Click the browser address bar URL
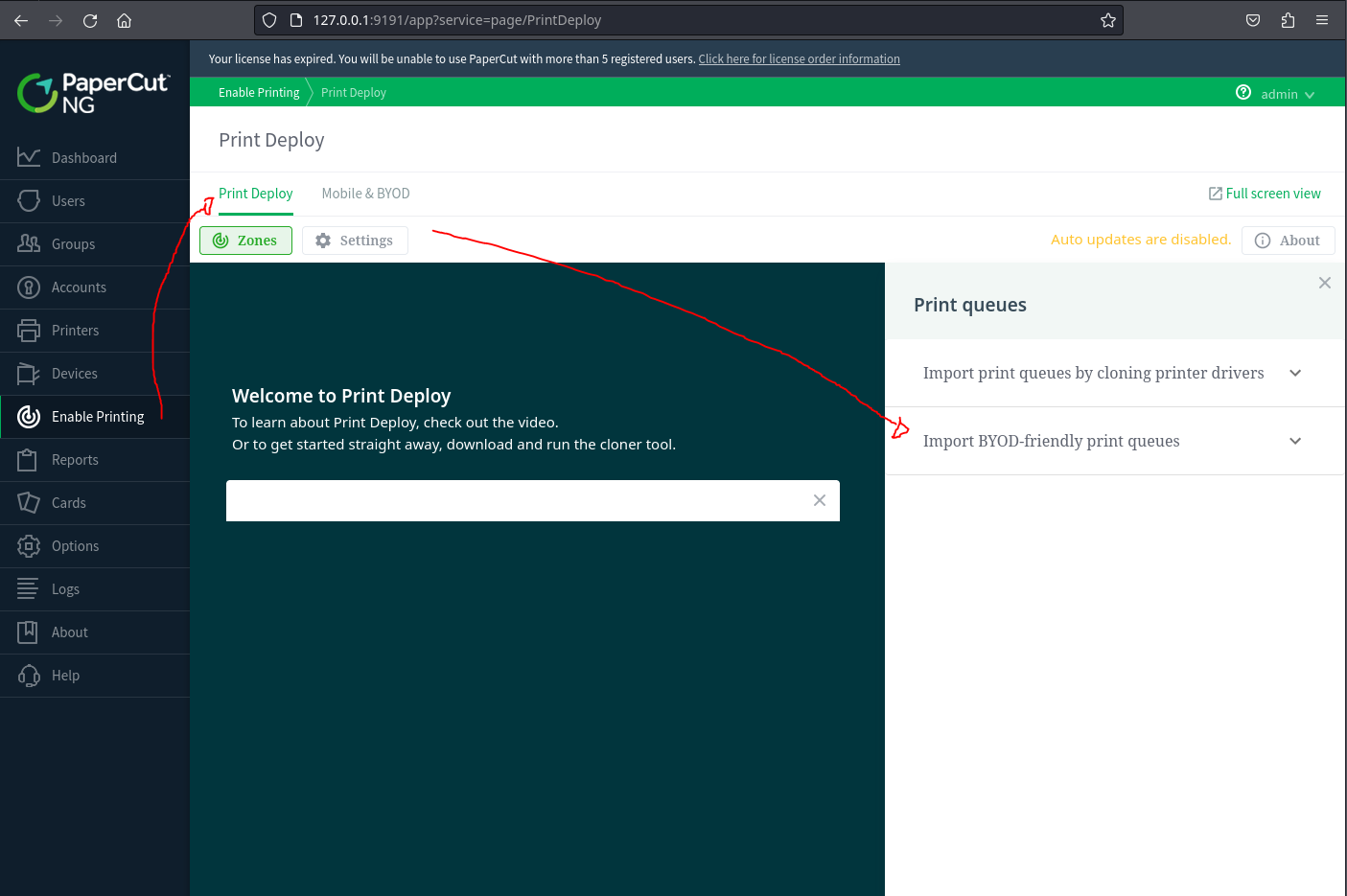The height and width of the screenshot is (896, 1347). click(x=457, y=20)
